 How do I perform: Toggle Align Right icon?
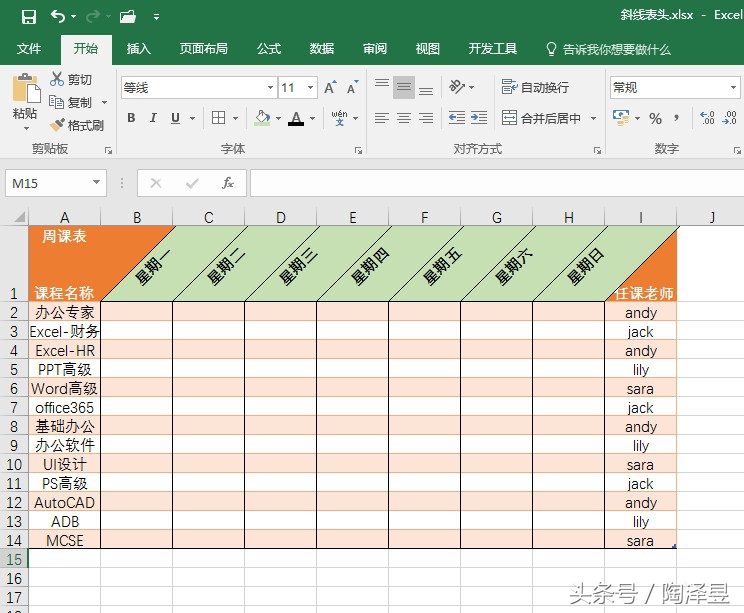coord(426,118)
